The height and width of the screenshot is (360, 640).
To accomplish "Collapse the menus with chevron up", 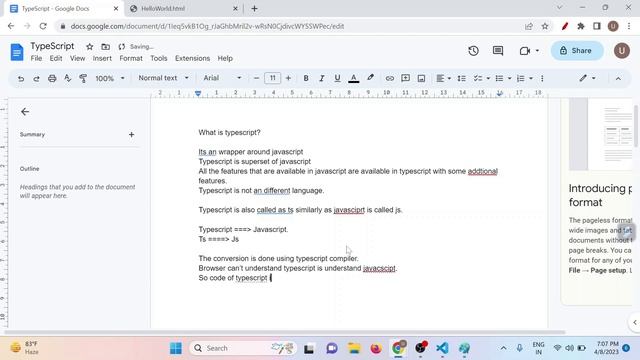I will pos(618,78).
